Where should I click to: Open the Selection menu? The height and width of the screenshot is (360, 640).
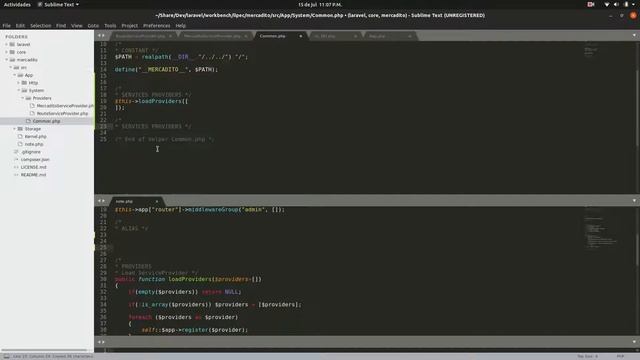coord(41,25)
